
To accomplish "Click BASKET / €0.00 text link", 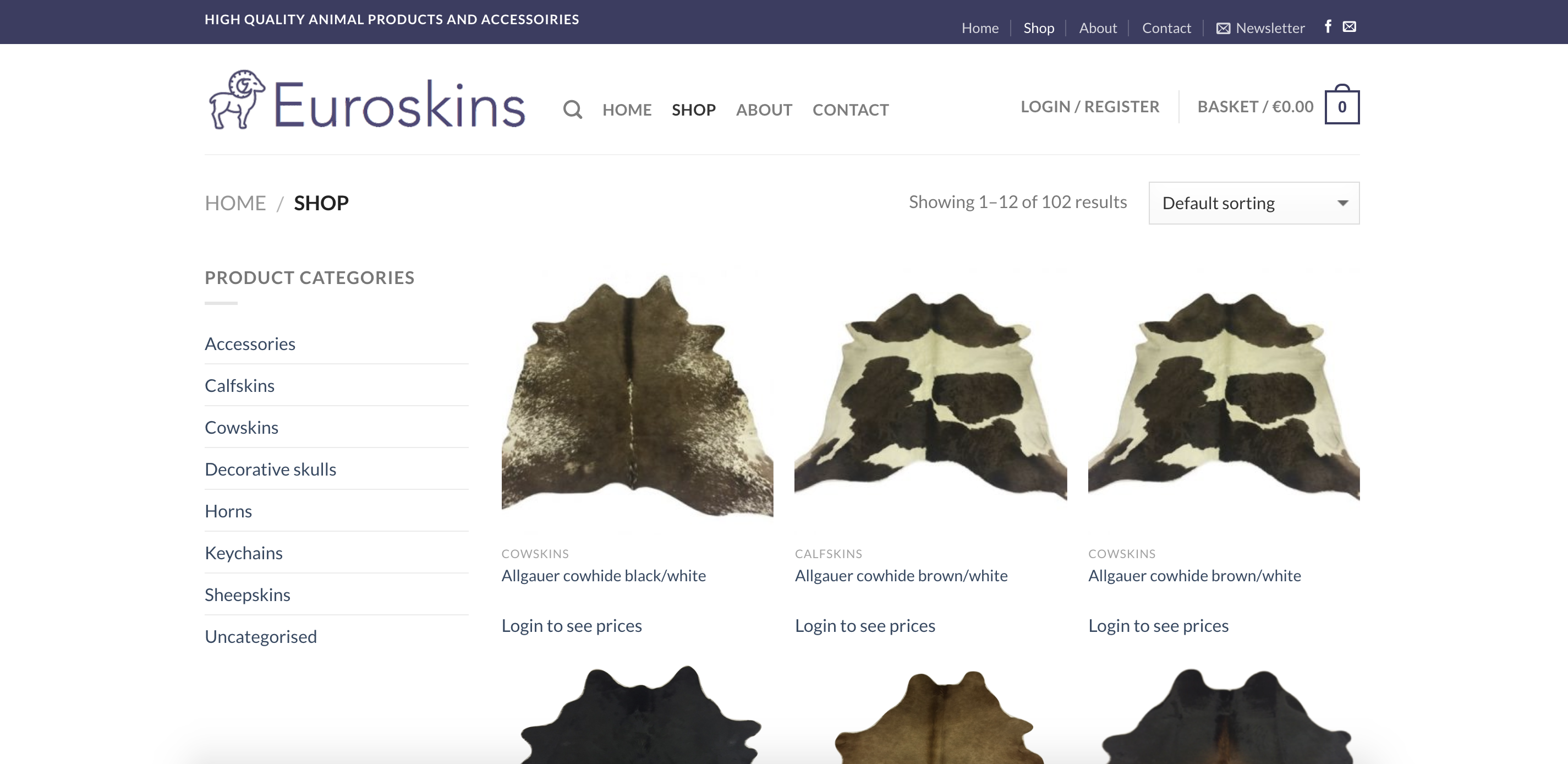I will 1255,107.
